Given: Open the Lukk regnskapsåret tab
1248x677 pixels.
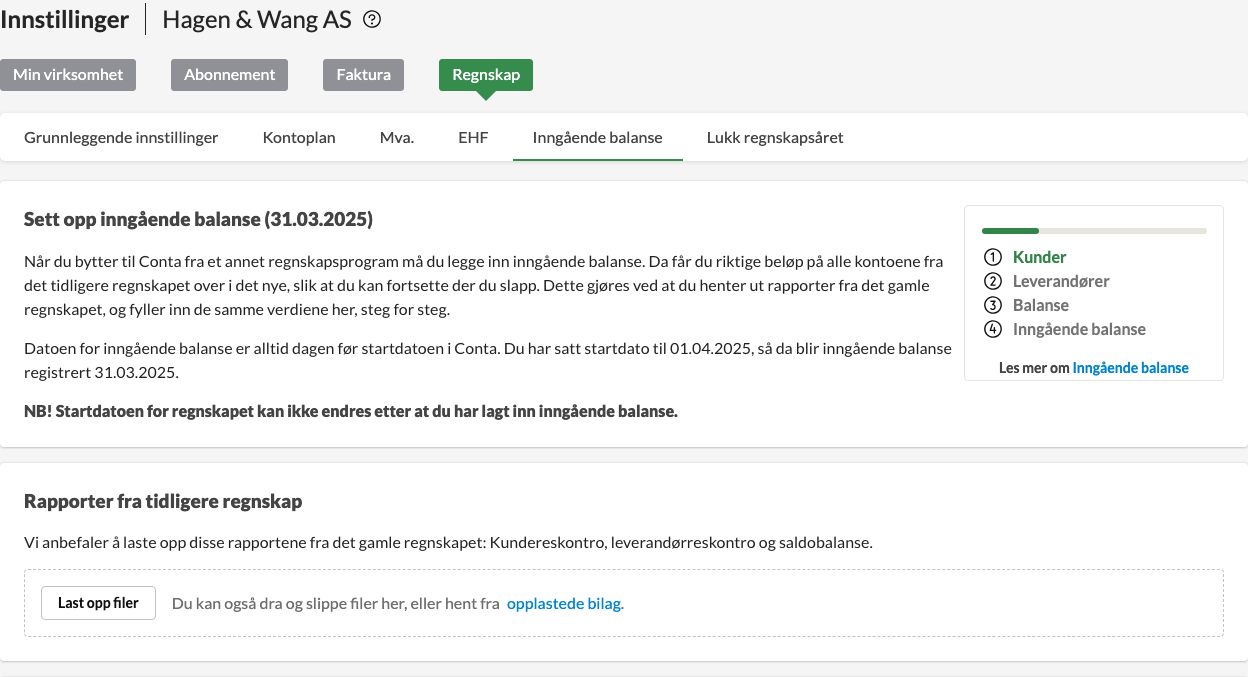Looking at the screenshot, I should click(x=775, y=138).
